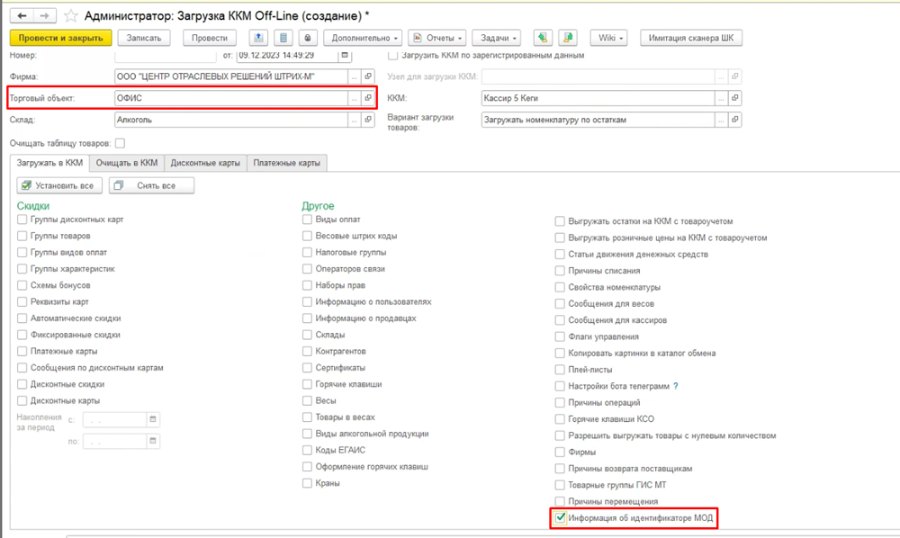Image resolution: width=900 pixels, height=538 pixels.
Task: Click the lock toolbar icon
Action: (x=308, y=38)
